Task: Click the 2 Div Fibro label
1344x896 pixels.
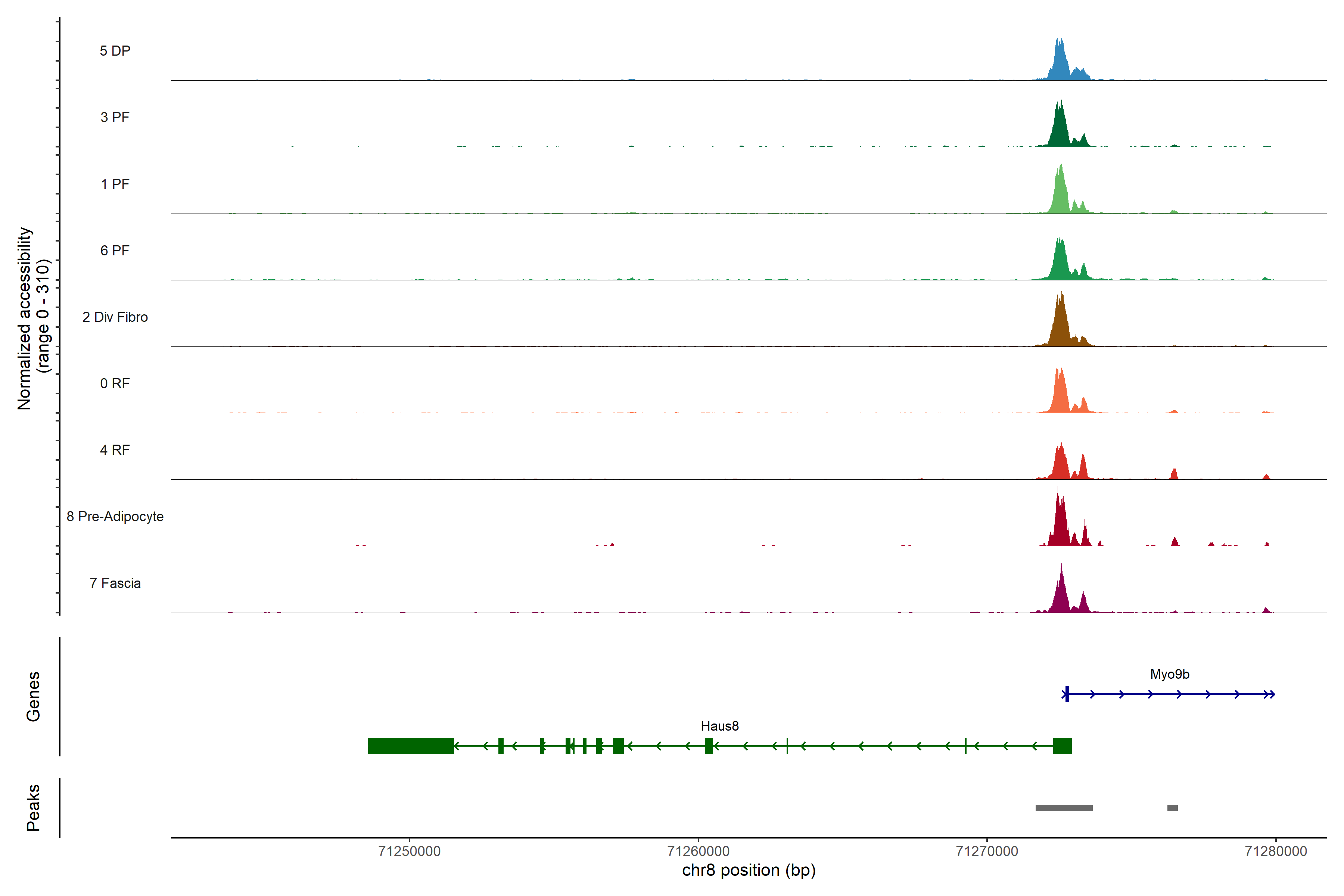Action: (115, 317)
